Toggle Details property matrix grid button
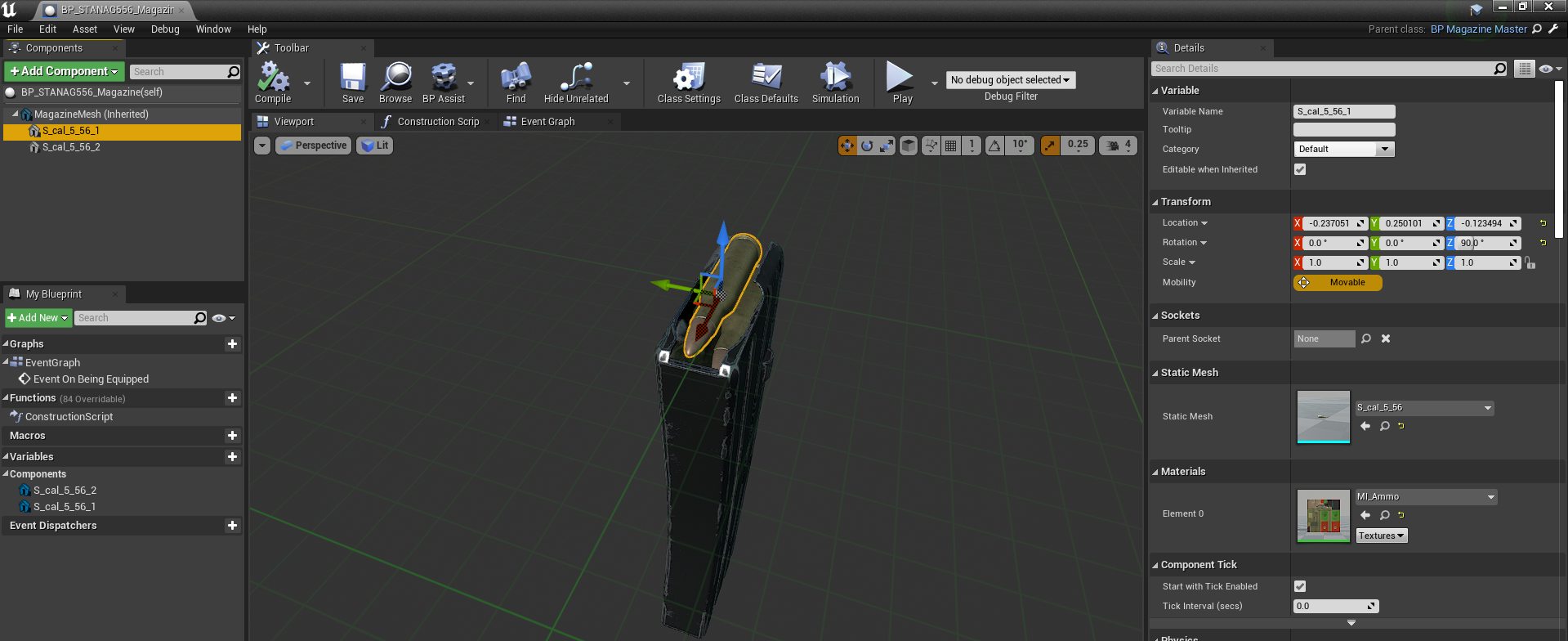Viewport: 1568px width, 641px height. click(x=1524, y=69)
